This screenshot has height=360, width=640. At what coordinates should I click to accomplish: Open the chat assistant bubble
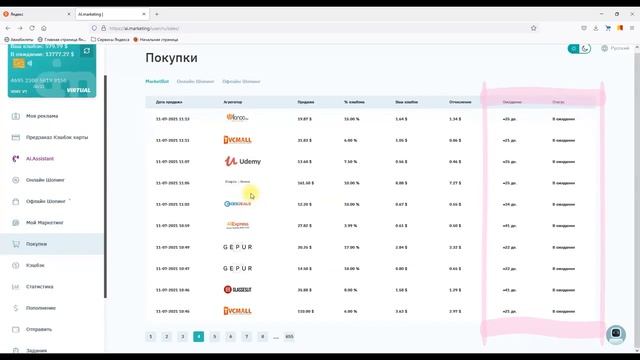pos(616,334)
